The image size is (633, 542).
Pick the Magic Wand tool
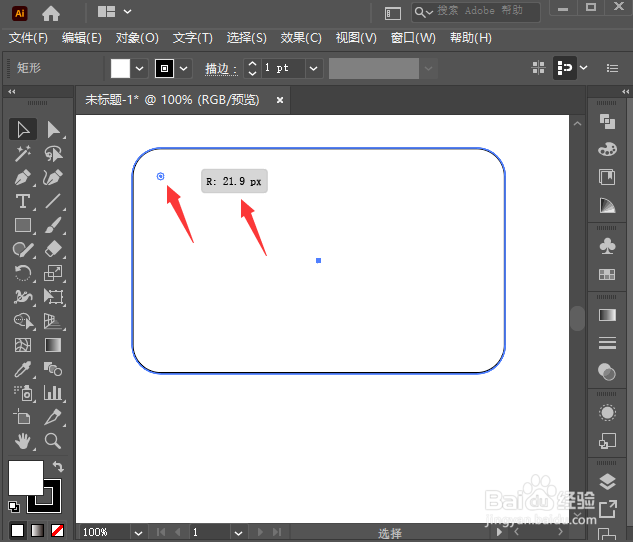(x=23, y=153)
